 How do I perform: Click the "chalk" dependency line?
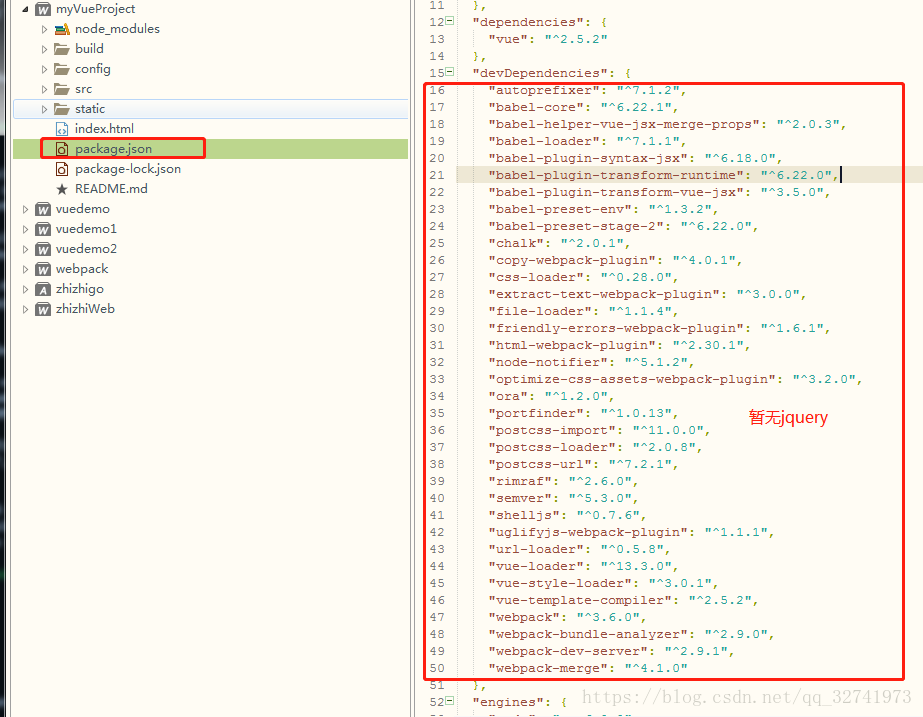(559, 243)
